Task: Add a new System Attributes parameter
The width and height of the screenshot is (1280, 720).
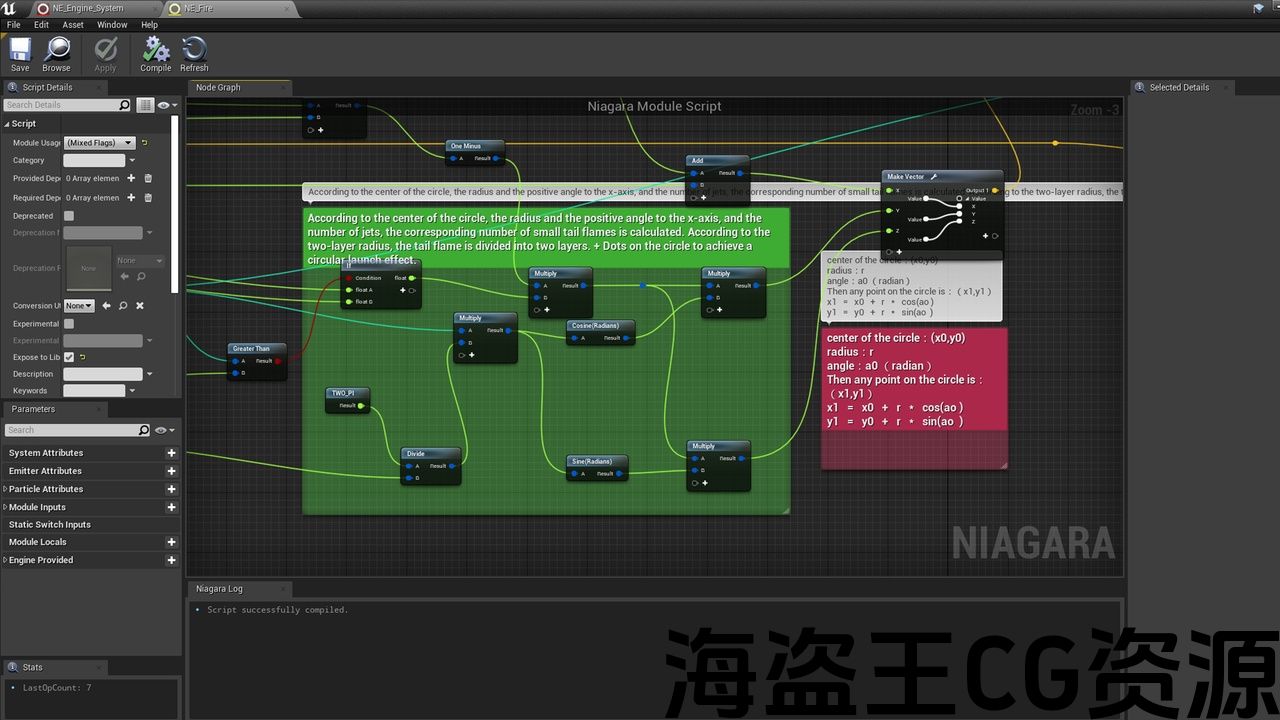Action: click(x=171, y=453)
